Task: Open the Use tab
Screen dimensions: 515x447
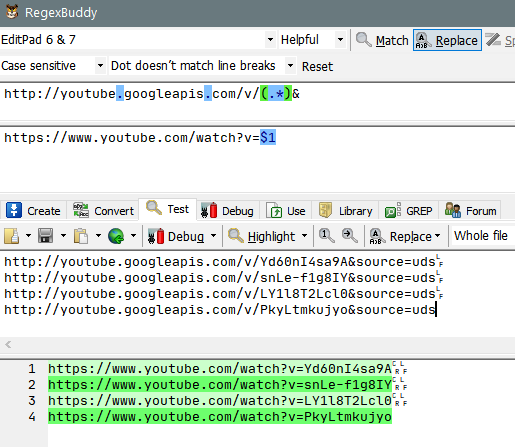Action: coord(286,211)
